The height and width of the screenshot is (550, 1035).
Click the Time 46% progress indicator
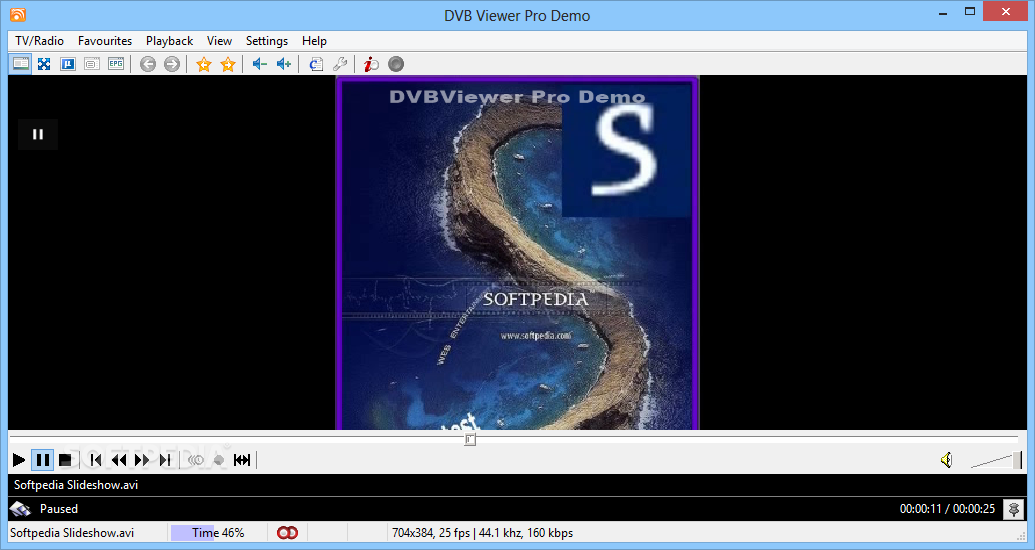pyautogui.click(x=218, y=533)
